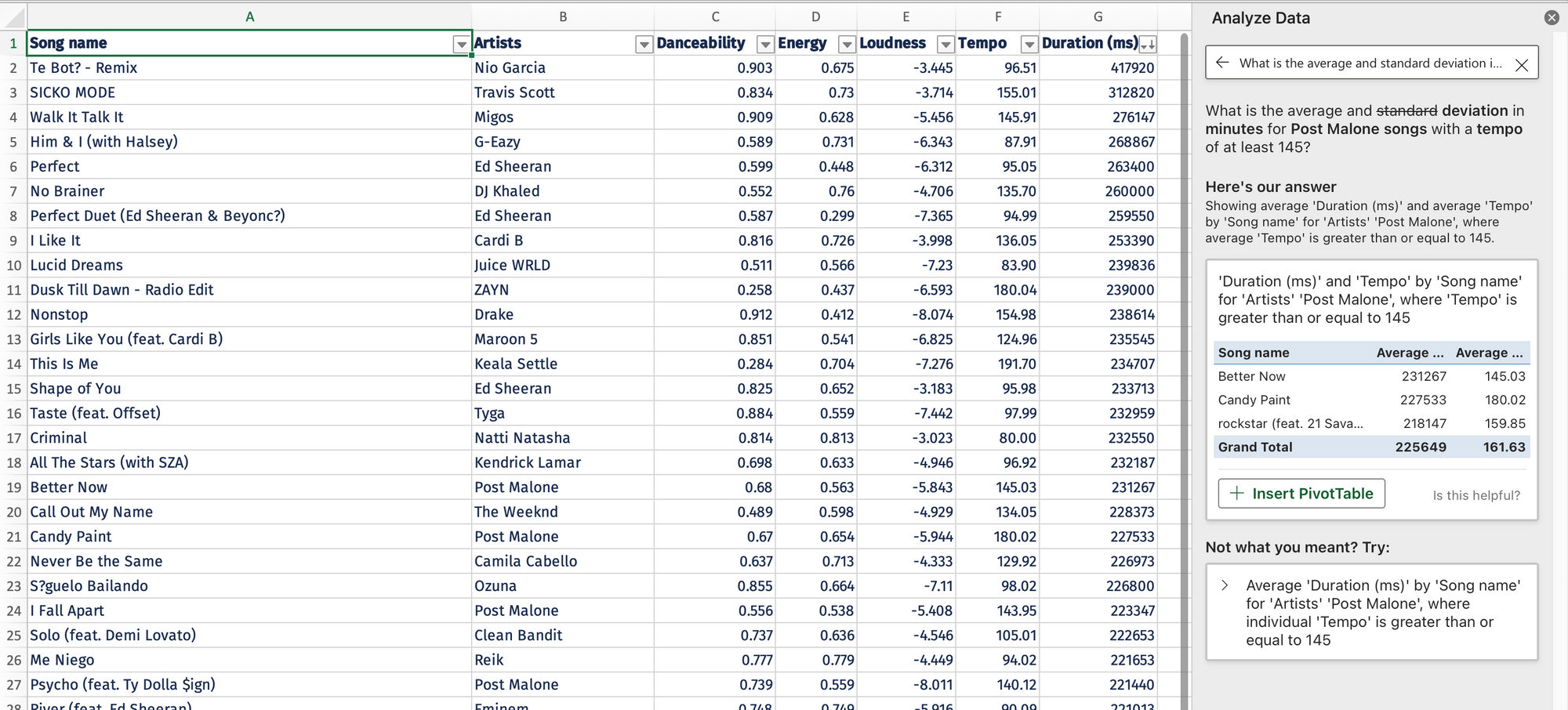Select the suggested query about individual Tempo
This screenshot has width=1568, height=710.
[x=1372, y=612]
